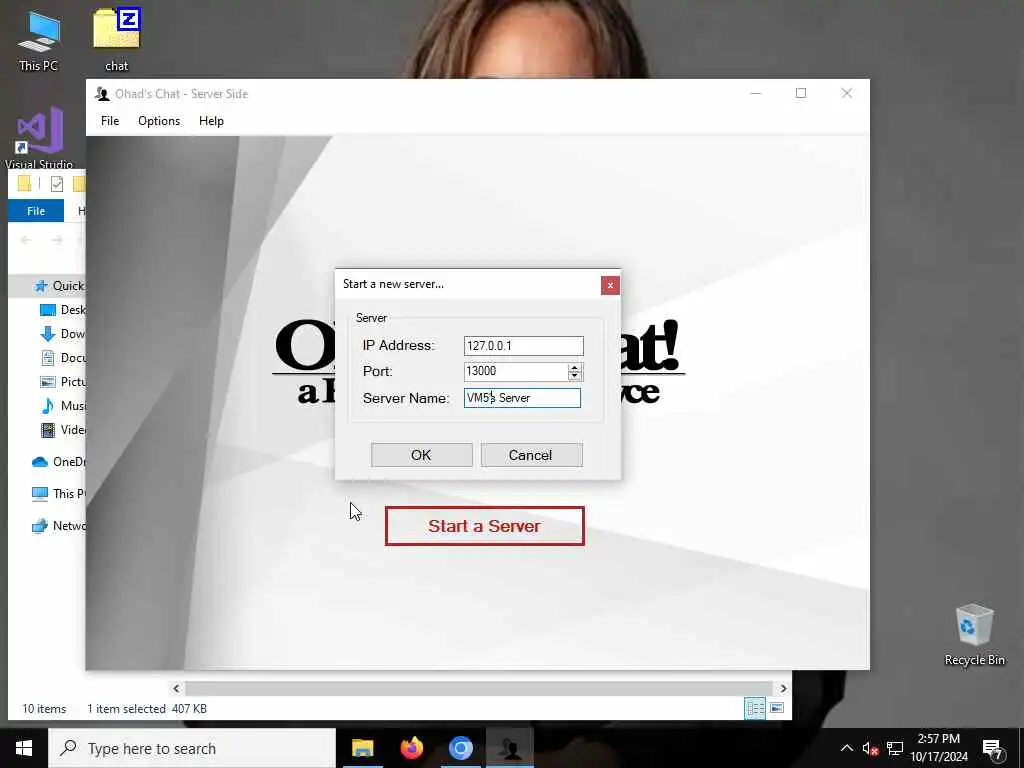
Task: Click the Explorer horizontal scrollbar track
Action: [479, 688]
